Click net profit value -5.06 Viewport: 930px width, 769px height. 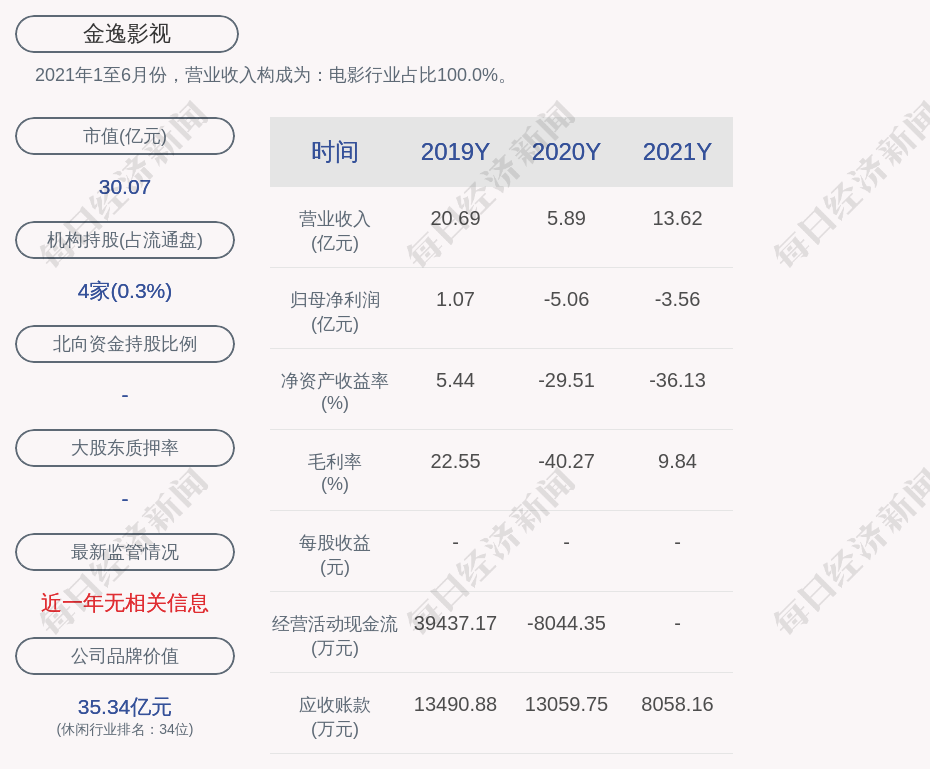pyautogui.click(x=566, y=299)
